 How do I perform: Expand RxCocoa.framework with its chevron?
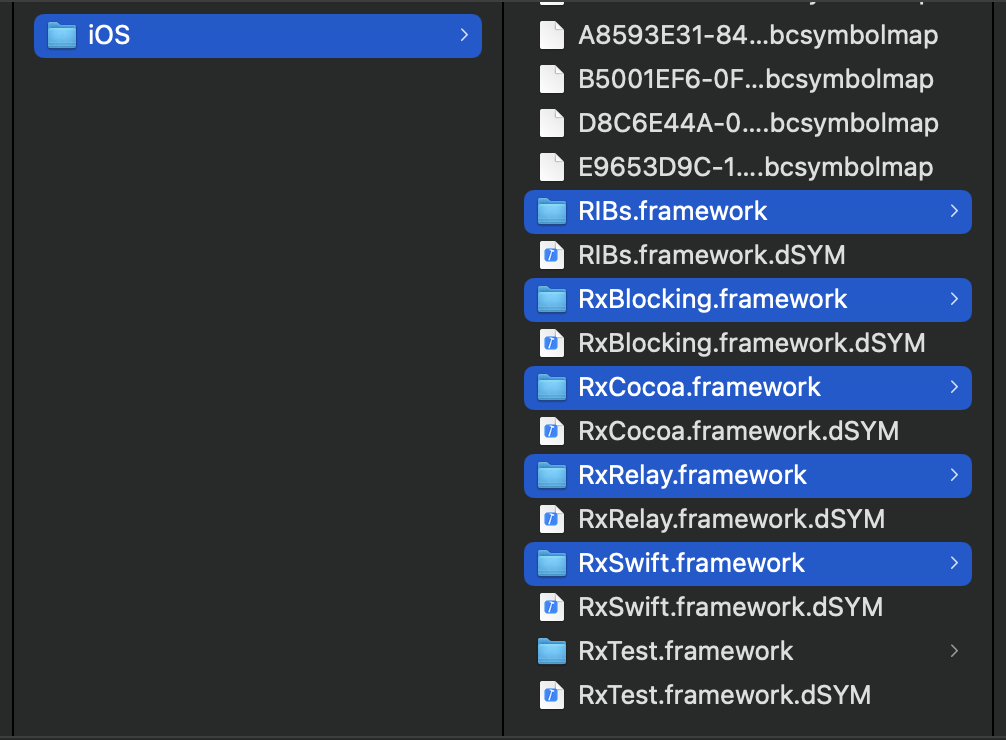click(x=954, y=387)
